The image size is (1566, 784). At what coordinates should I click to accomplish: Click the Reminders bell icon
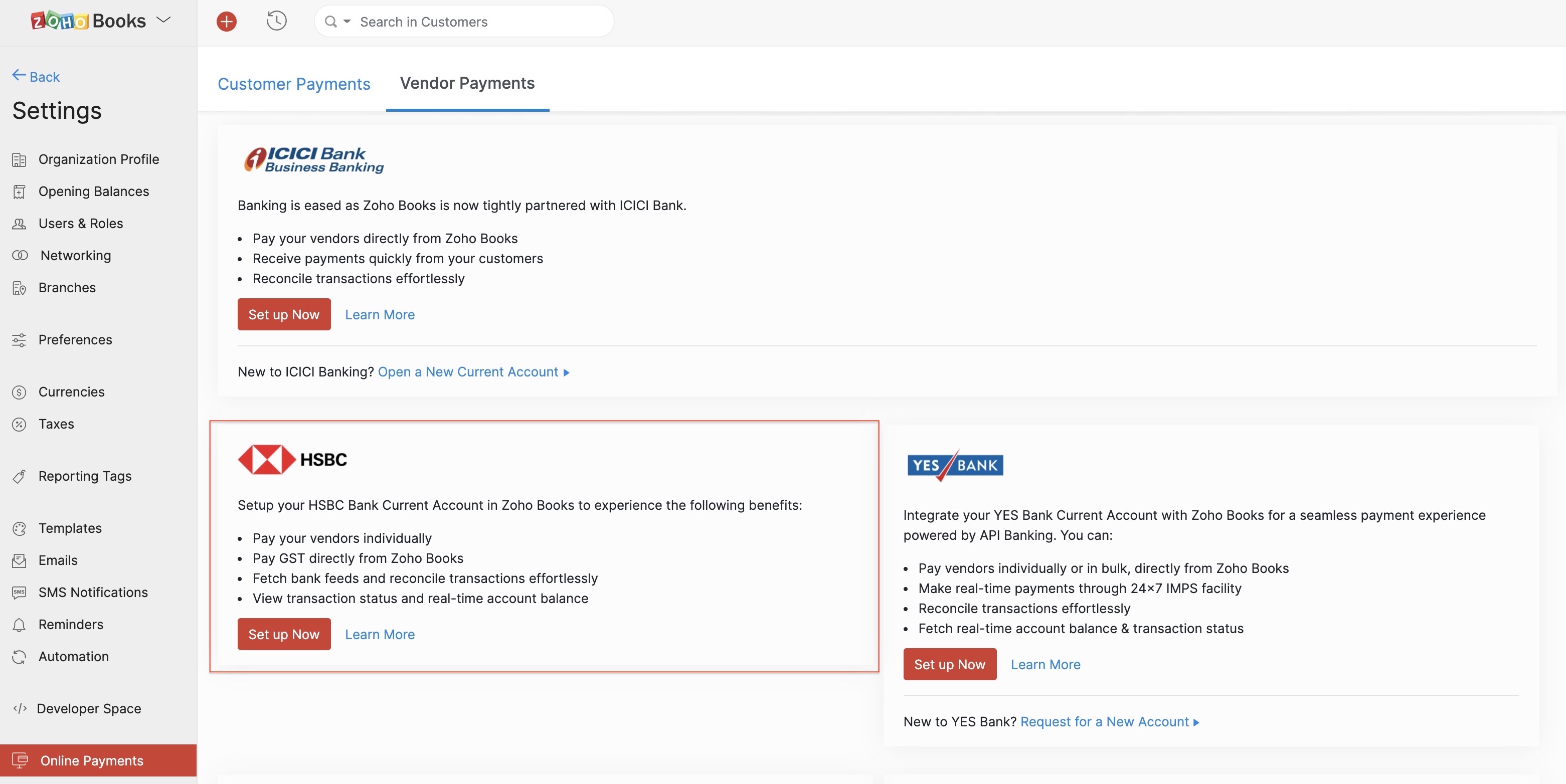coord(19,625)
